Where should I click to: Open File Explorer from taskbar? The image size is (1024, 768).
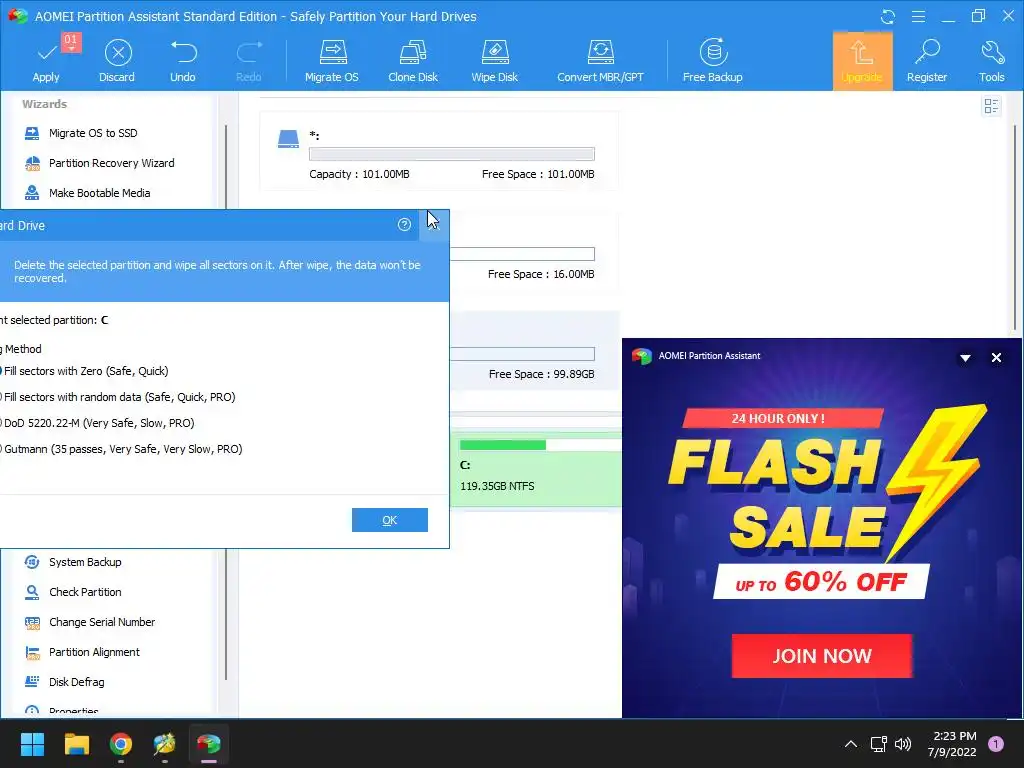pyautogui.click(x=76, y=744)
